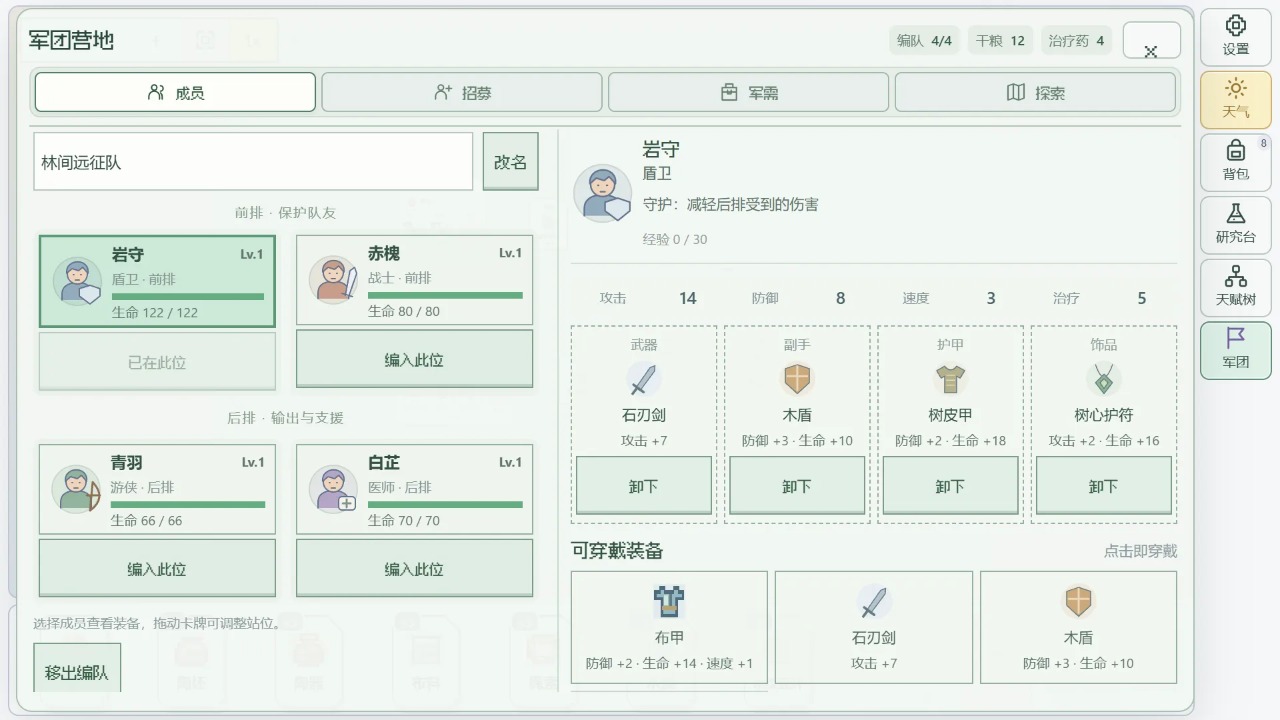
Task: Click 编入此位 under 青羽
Action: coord(157,568)
